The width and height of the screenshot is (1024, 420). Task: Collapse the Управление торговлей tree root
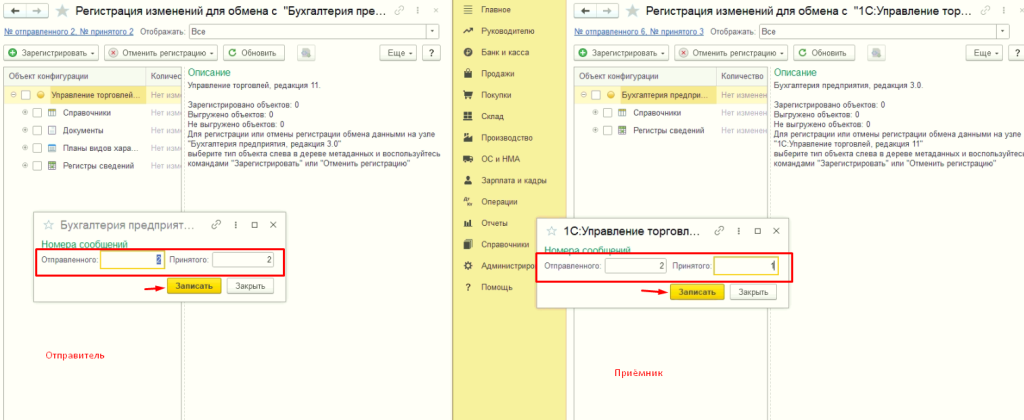pyautogui.click(x=14, y=95)
